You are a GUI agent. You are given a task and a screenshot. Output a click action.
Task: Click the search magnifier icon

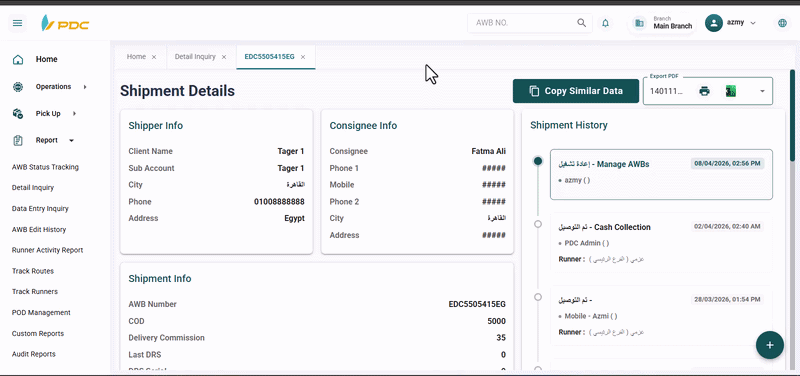click(x=581, y=23)
